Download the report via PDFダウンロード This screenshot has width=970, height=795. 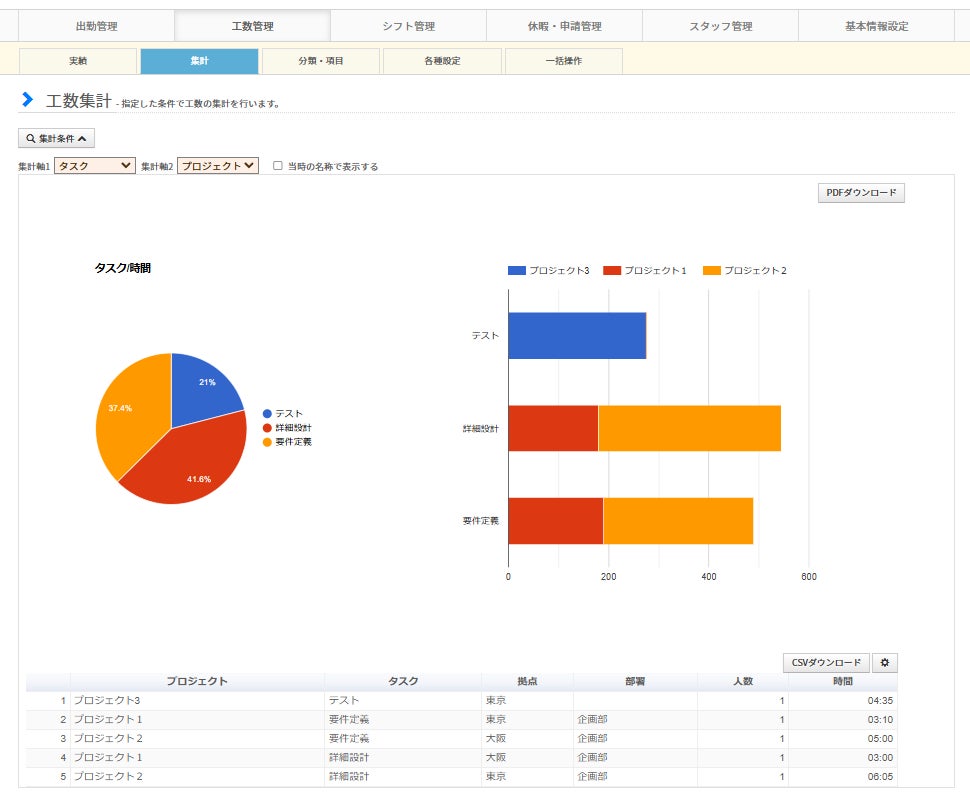(860, 193)
